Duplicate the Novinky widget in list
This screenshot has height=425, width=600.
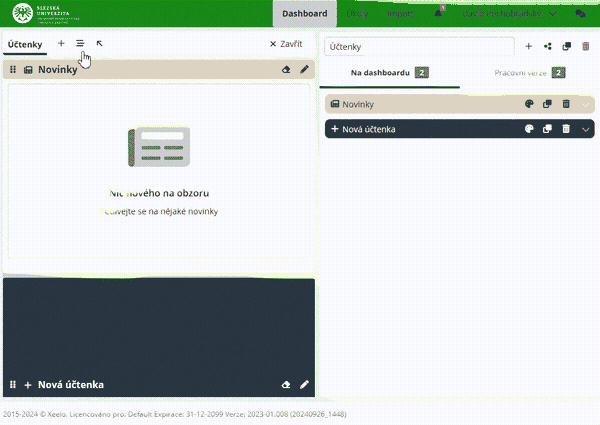coord(547,104)
